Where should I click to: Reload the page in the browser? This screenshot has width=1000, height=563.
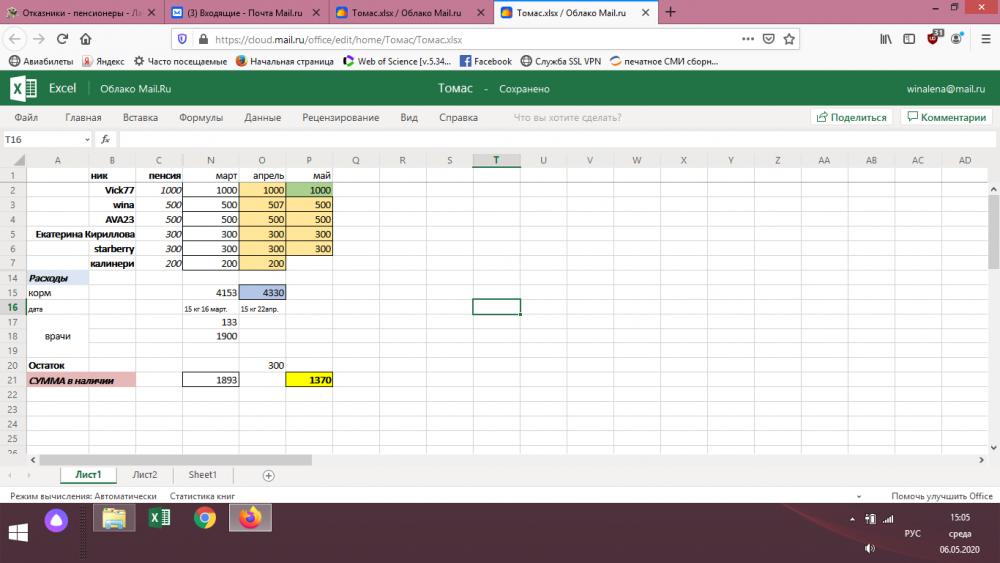click(62, 39)
